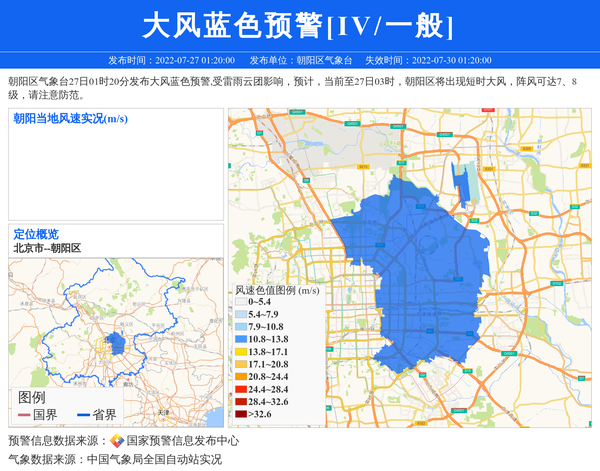This screenshot has width=600, height=471.
Task: Select the >32.6 dark red legend swatch
Action: point(240,414)
